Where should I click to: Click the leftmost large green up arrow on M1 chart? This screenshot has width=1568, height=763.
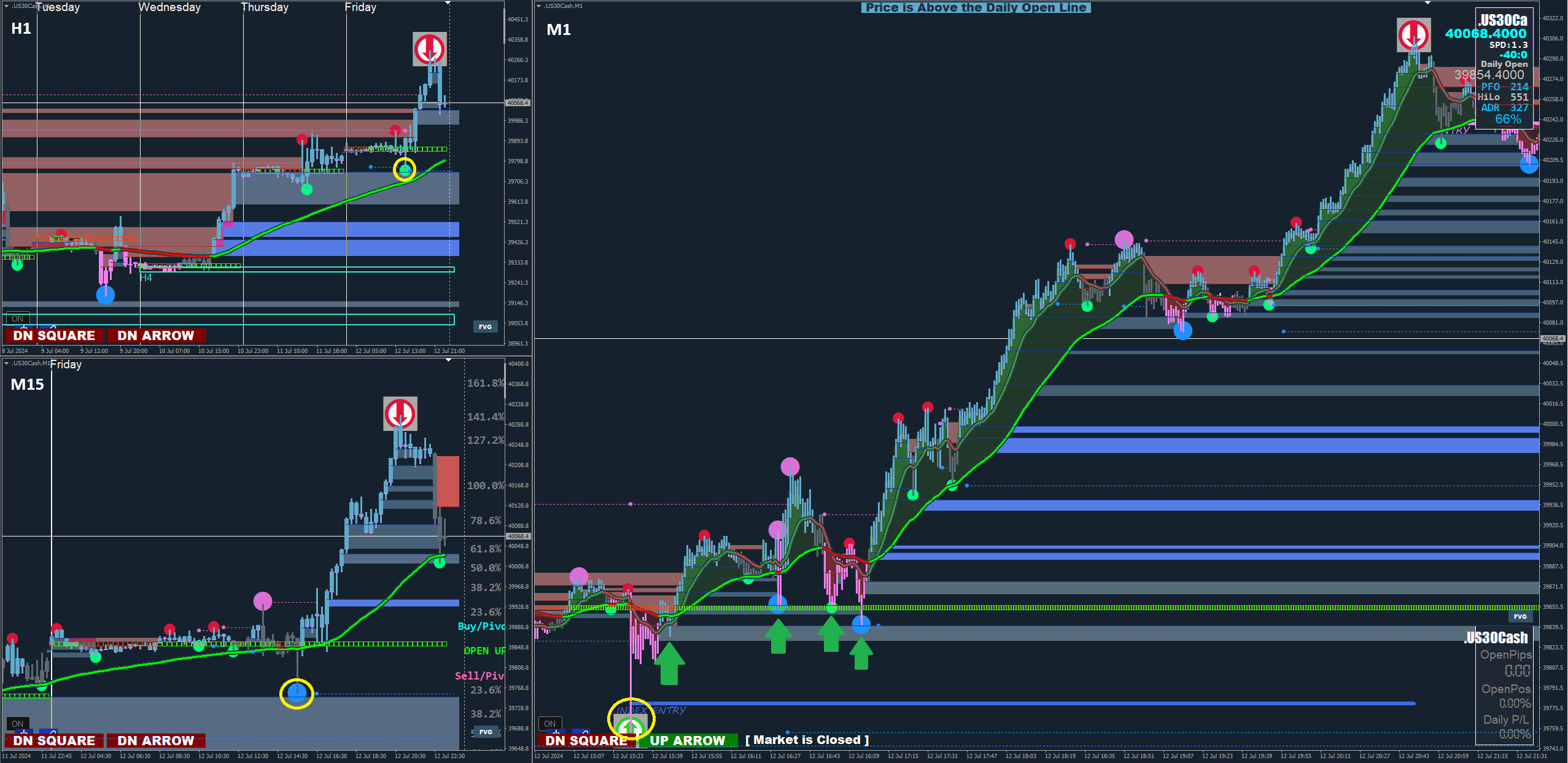pos(669,664)
